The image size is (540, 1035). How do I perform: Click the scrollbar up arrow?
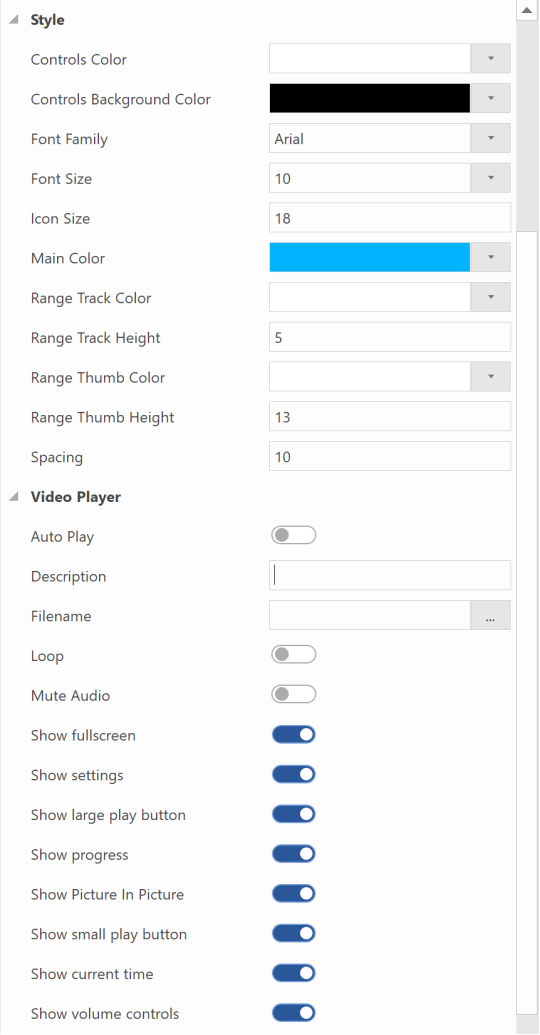tap(527, 10)
